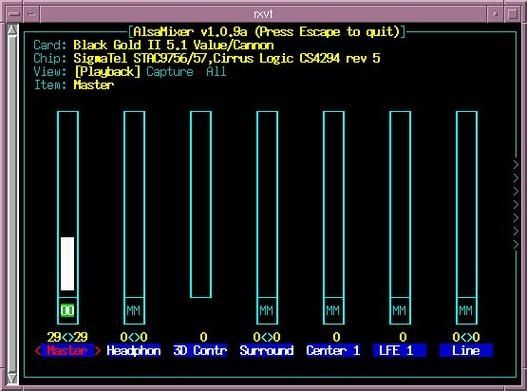Select the Line channel label

tap(466, 351)
